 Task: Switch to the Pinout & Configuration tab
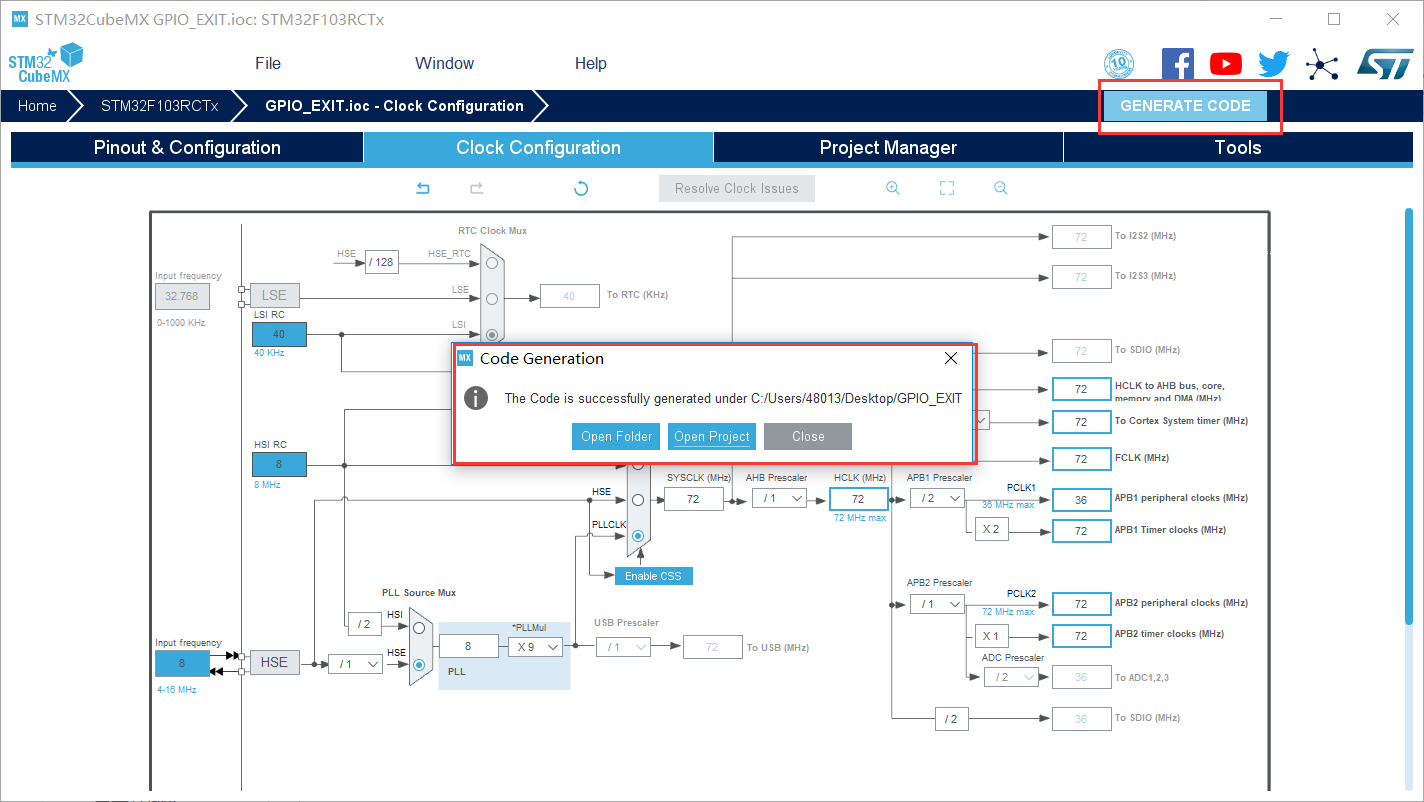(187, 148)
